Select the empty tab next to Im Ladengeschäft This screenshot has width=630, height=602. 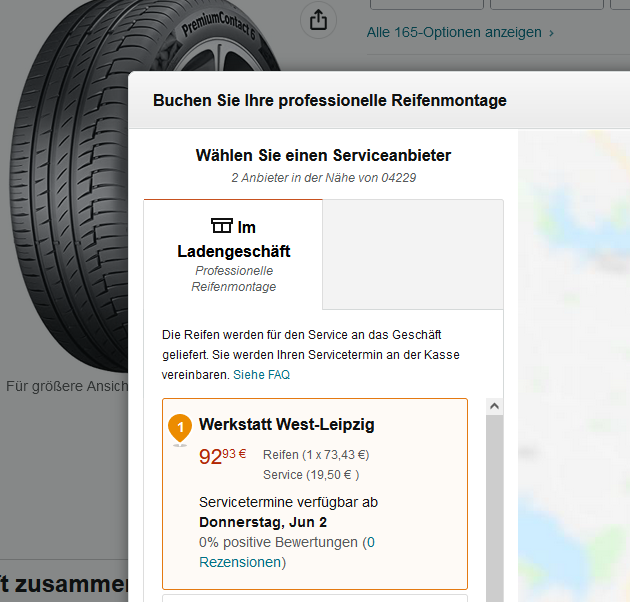click(412, 254)
